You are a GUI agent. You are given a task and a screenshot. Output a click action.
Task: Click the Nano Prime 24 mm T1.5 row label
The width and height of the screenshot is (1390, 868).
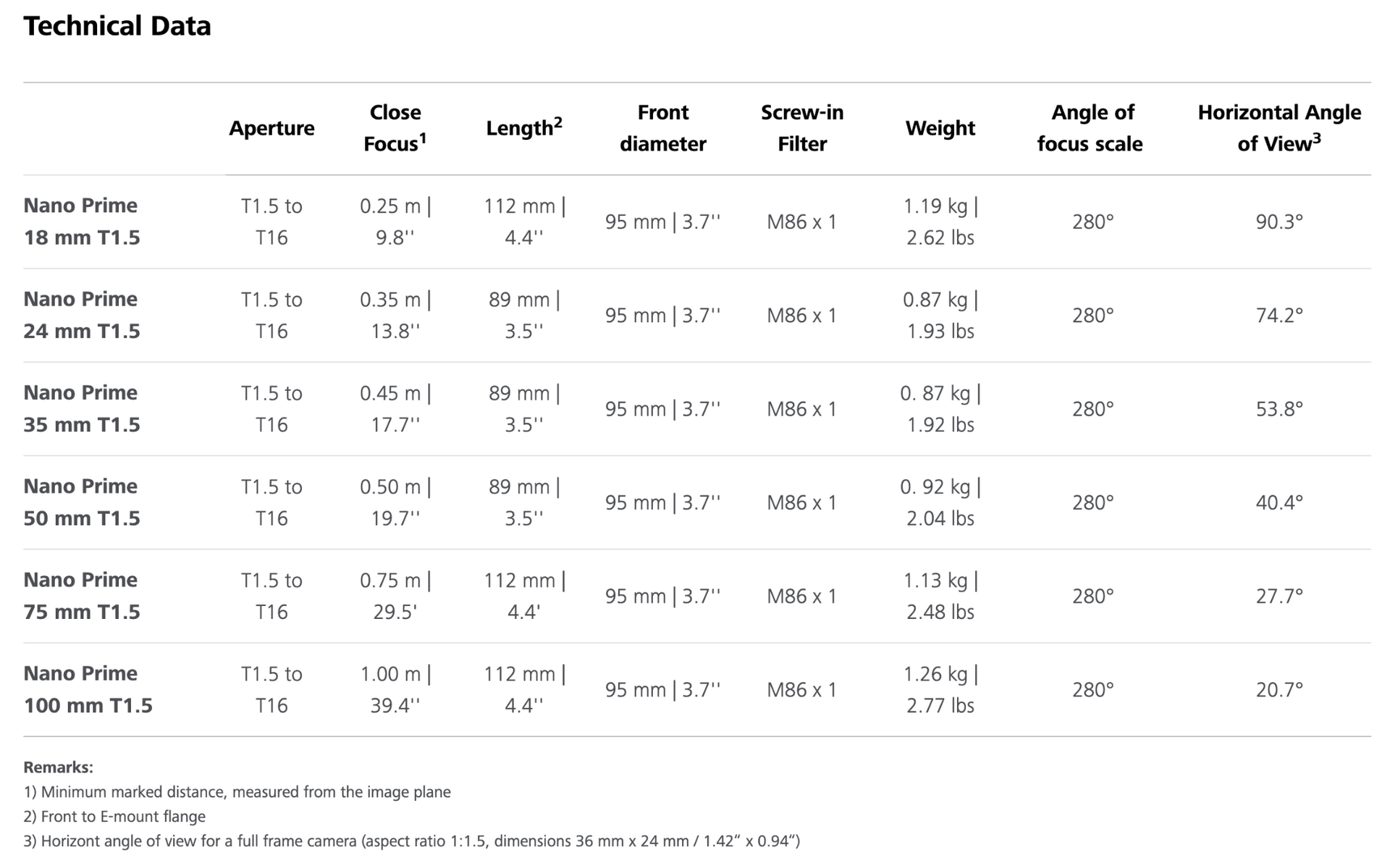coord(82,315)
